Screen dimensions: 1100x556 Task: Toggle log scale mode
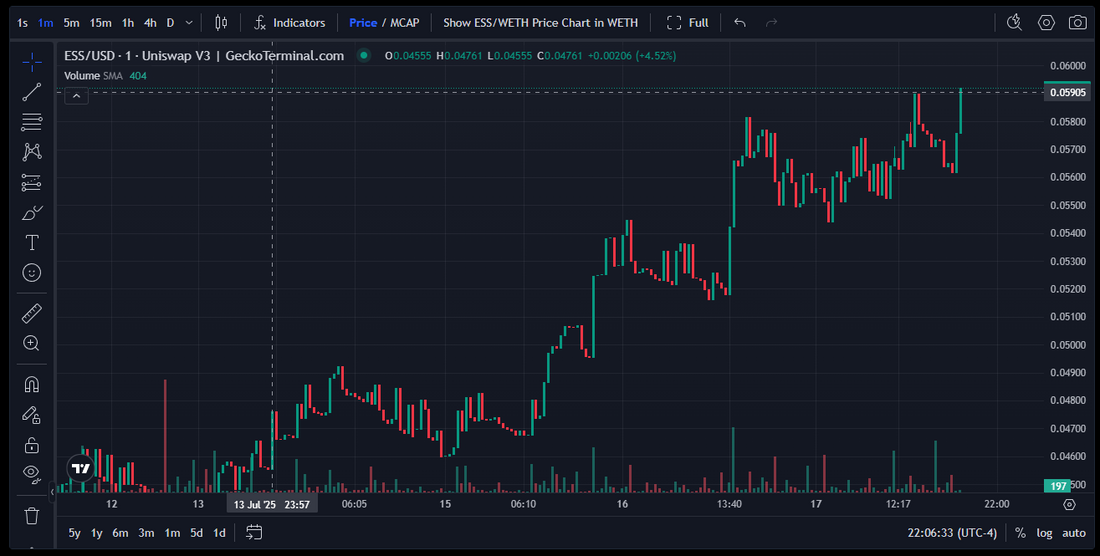tap(1045, 533)
